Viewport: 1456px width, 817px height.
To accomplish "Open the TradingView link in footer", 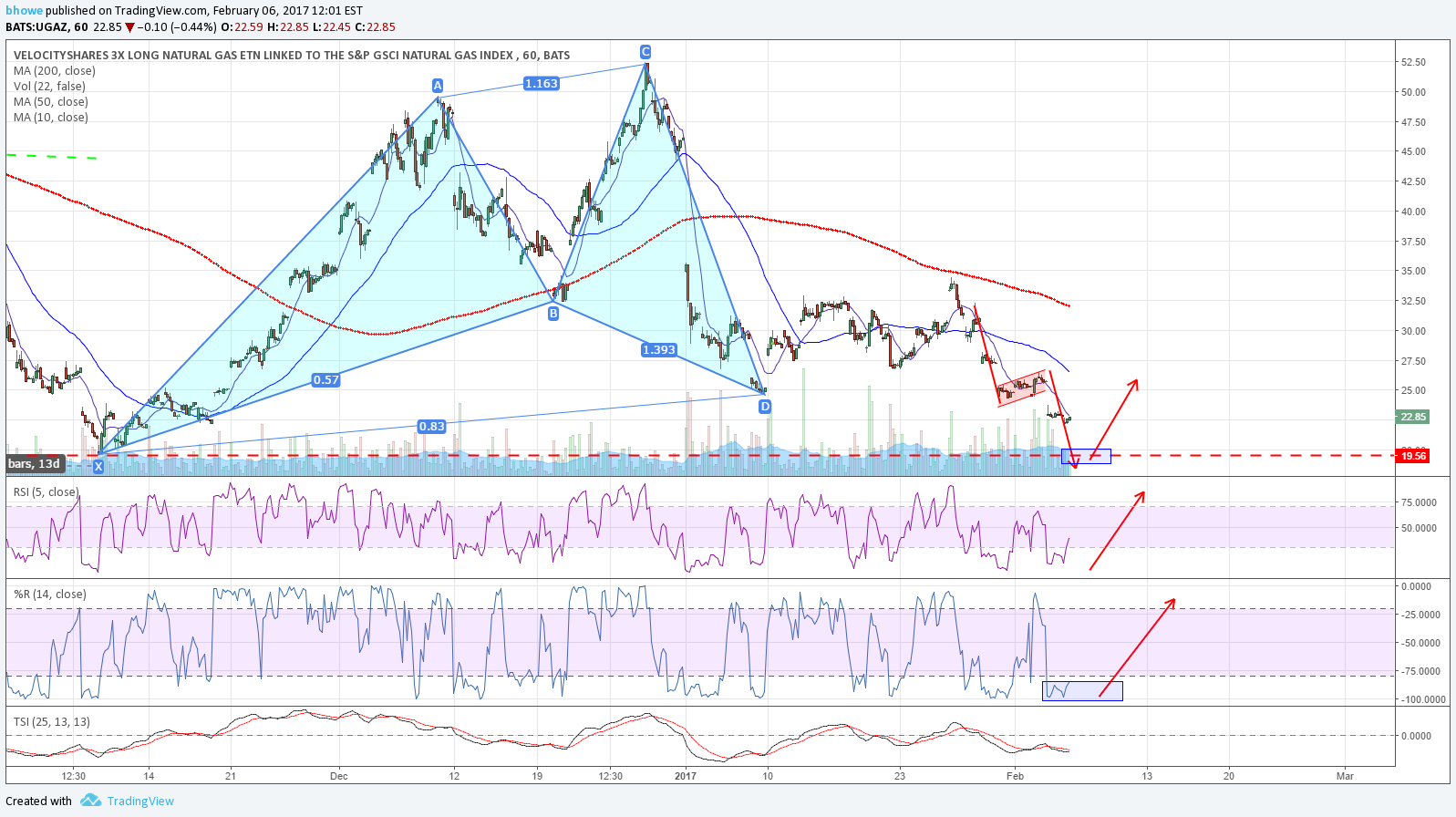I will click(x=140, y=801).
